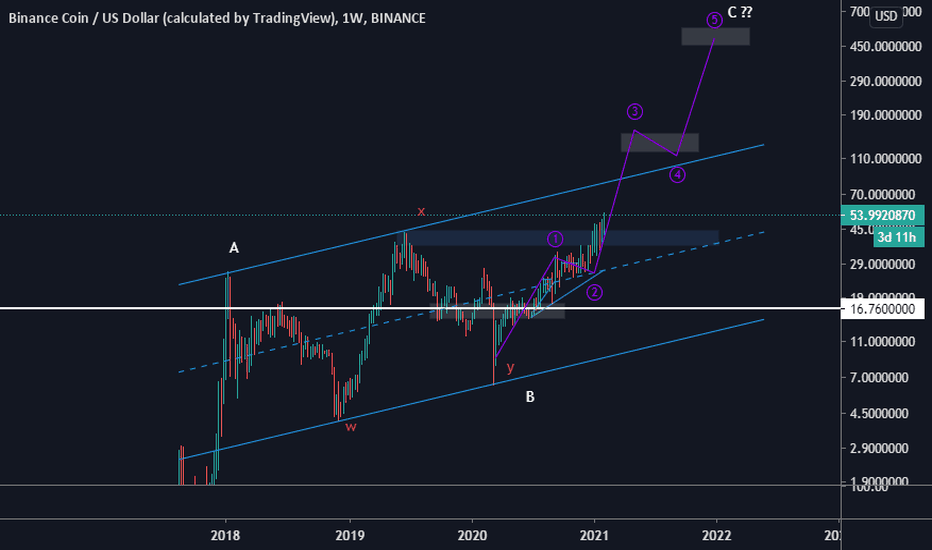Select the circled wave 3 label
This screenshot has height=550, width=932.
(x=635, y=111)
